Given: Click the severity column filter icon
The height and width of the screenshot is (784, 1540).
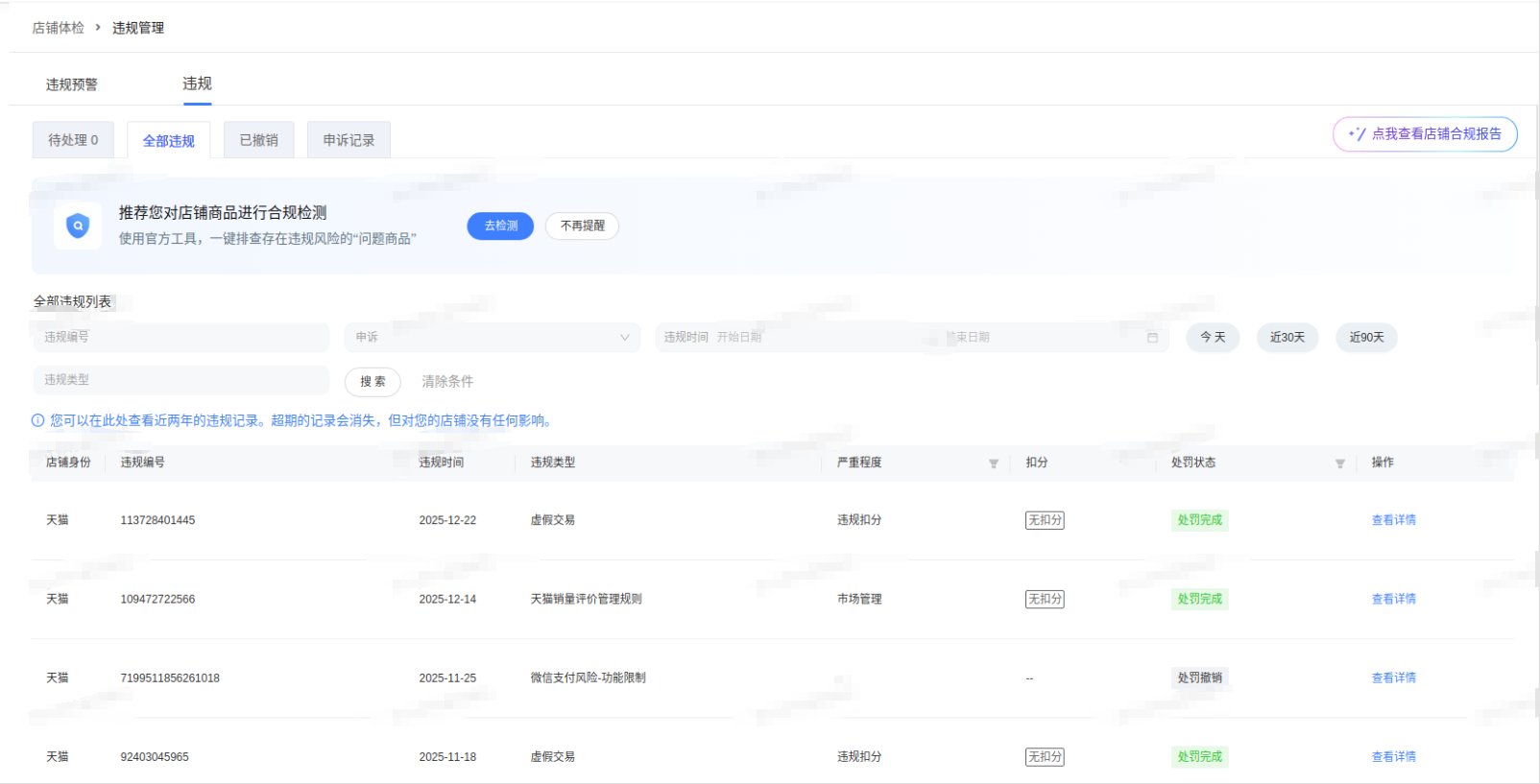Looking at the screenshot, I should point(994,463).
